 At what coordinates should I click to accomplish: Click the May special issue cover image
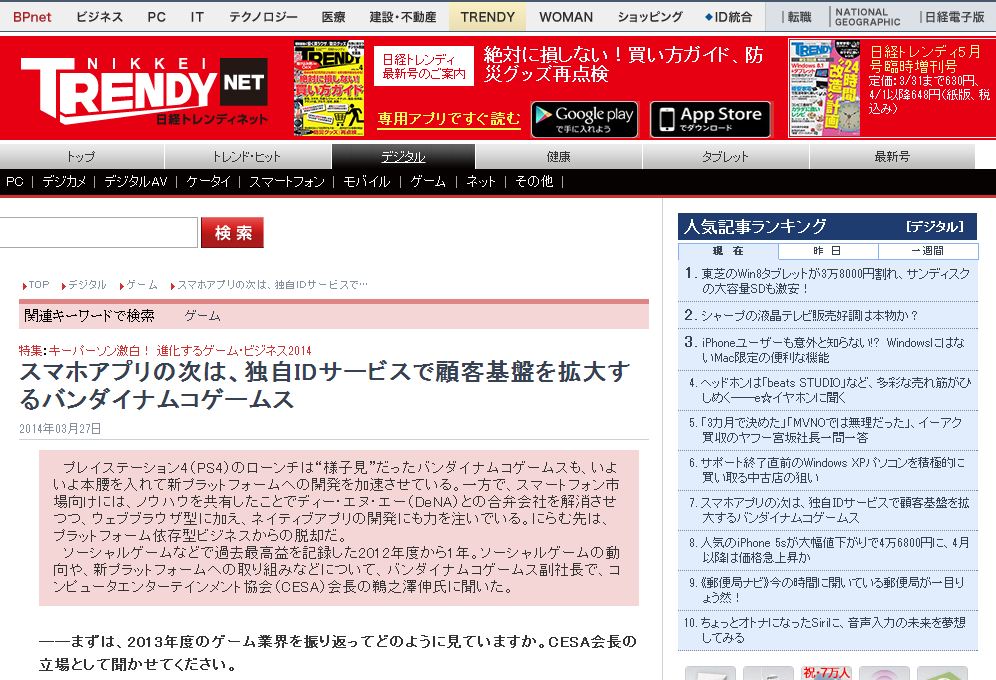[x=825, y=88]
